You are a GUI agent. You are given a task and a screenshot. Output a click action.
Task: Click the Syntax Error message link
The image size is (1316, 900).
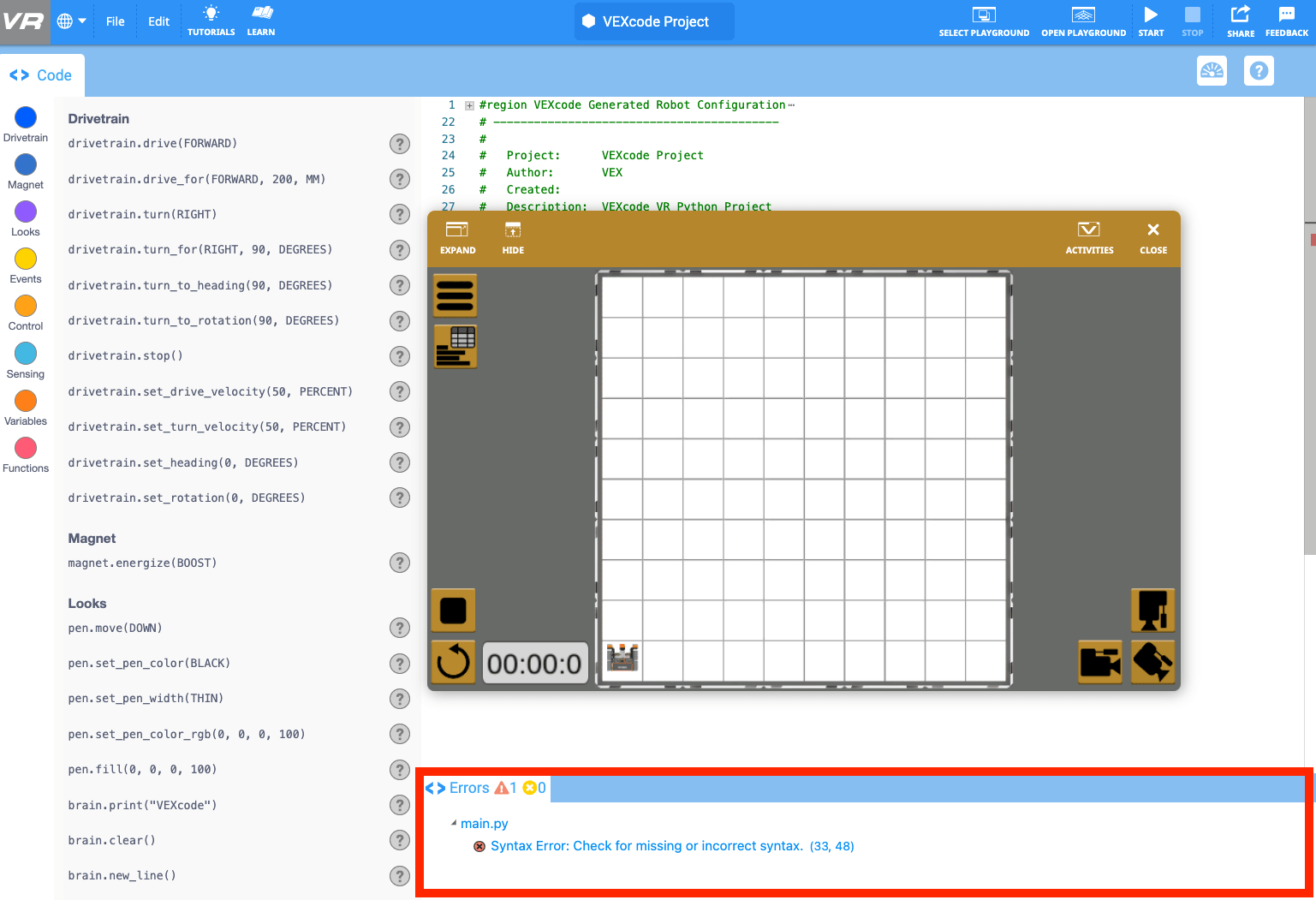click(646, 846)
